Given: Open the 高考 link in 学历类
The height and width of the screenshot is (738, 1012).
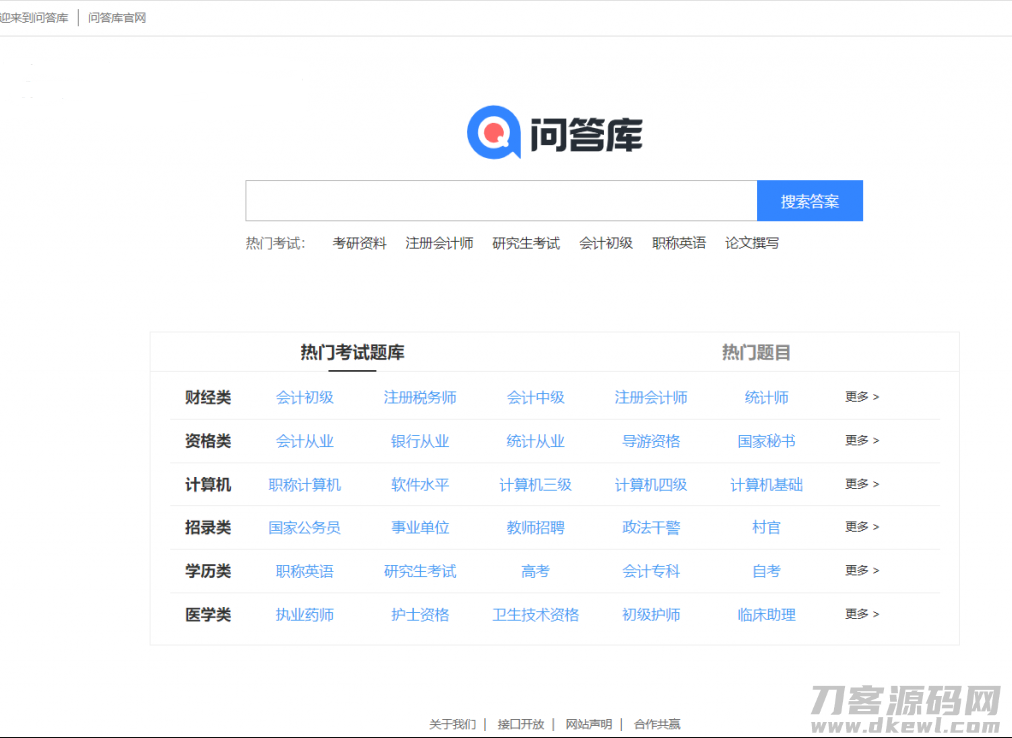Looking at the screenshot, I should (x=536, y=571).
